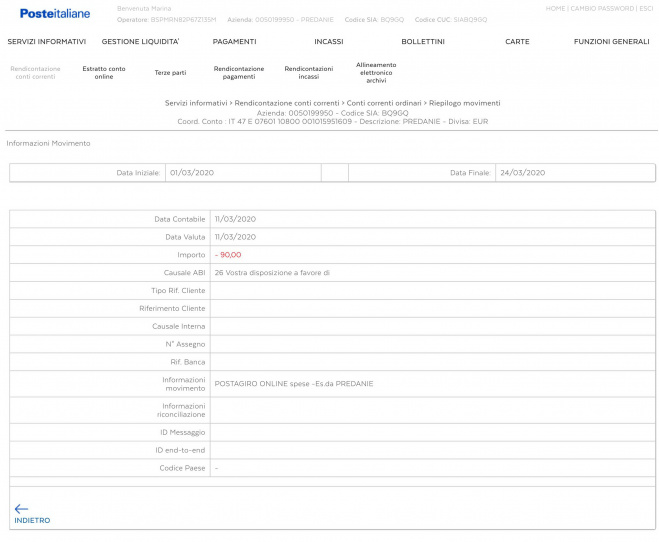Open the HOME link
Image resolution: width=659 pixels, height=542 pixels.
555,8
